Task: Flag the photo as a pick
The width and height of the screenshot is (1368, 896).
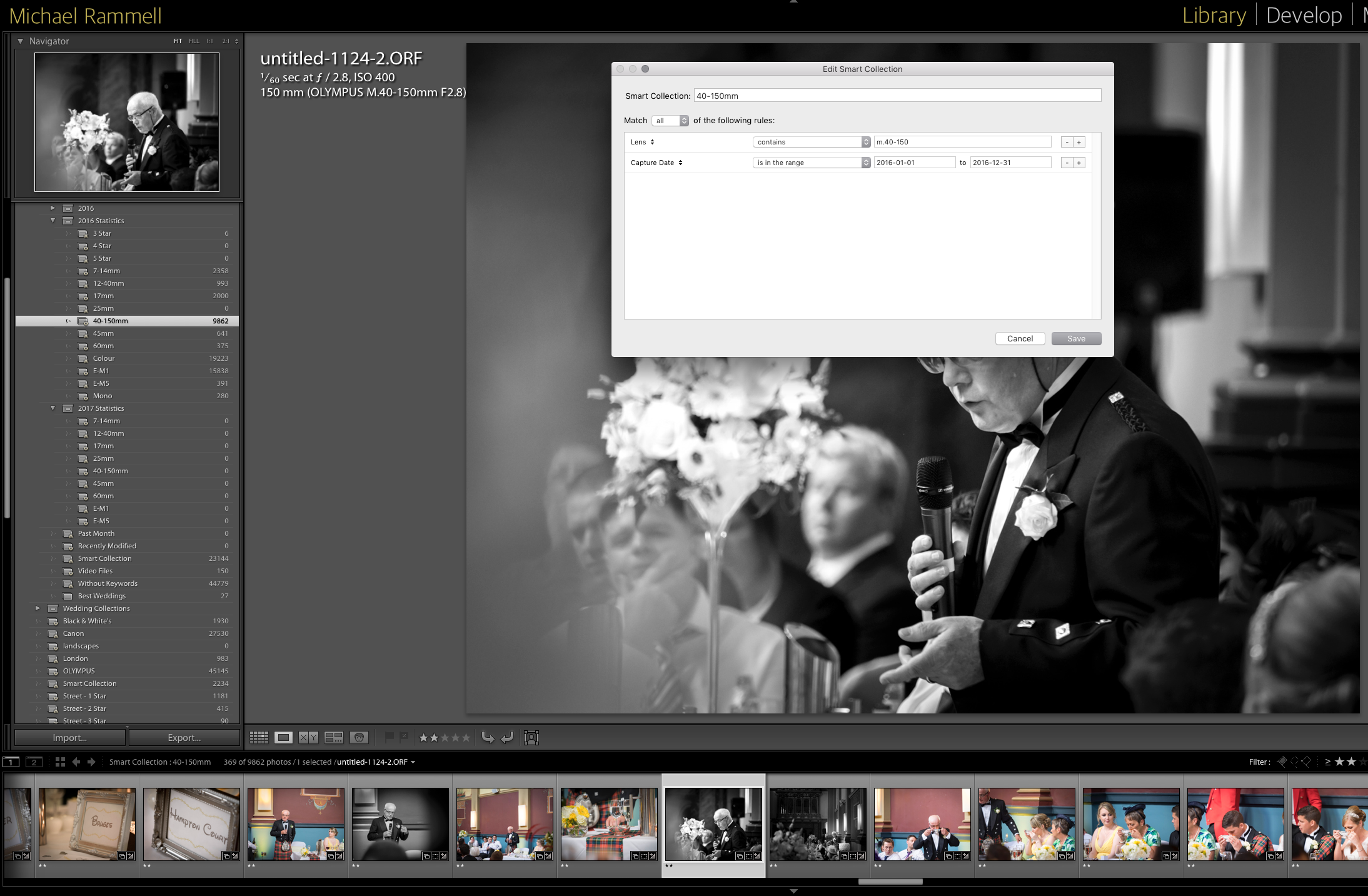Action: click(x=390, y=737)
